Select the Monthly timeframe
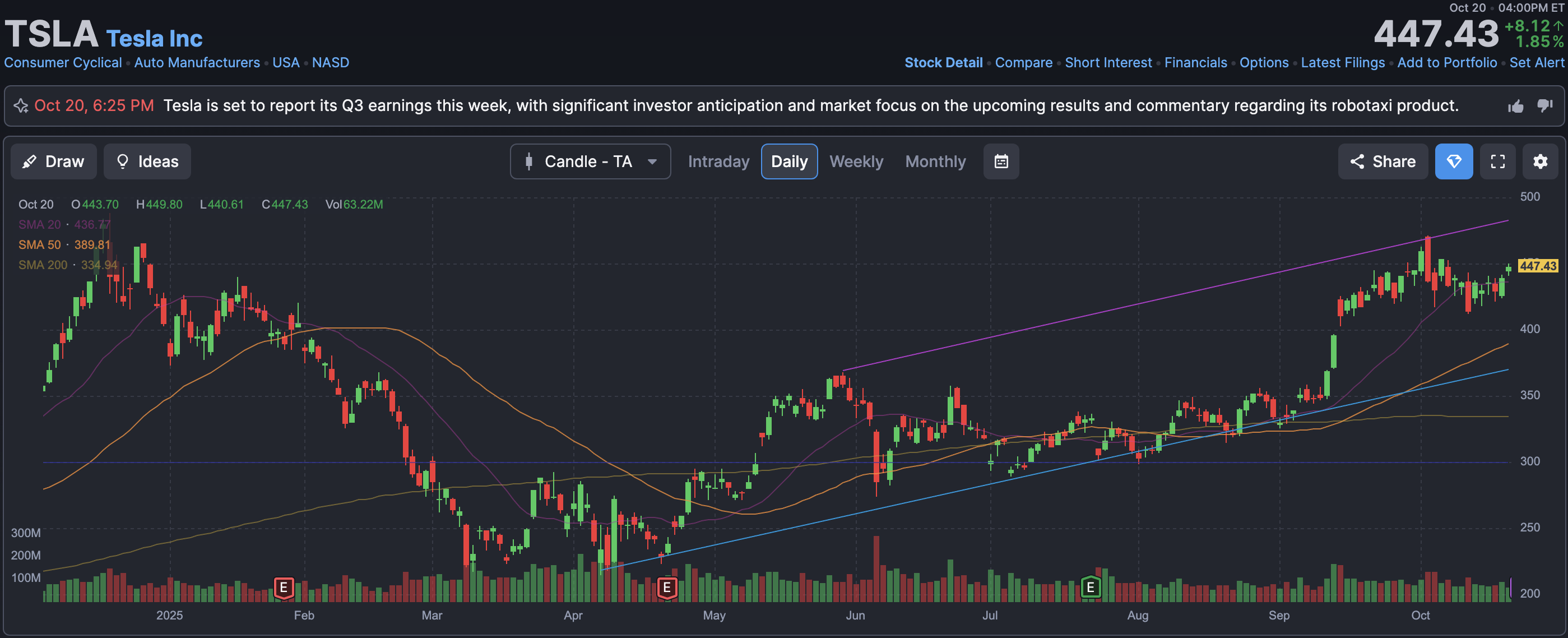1568x638 pixels. coord(935,161)
